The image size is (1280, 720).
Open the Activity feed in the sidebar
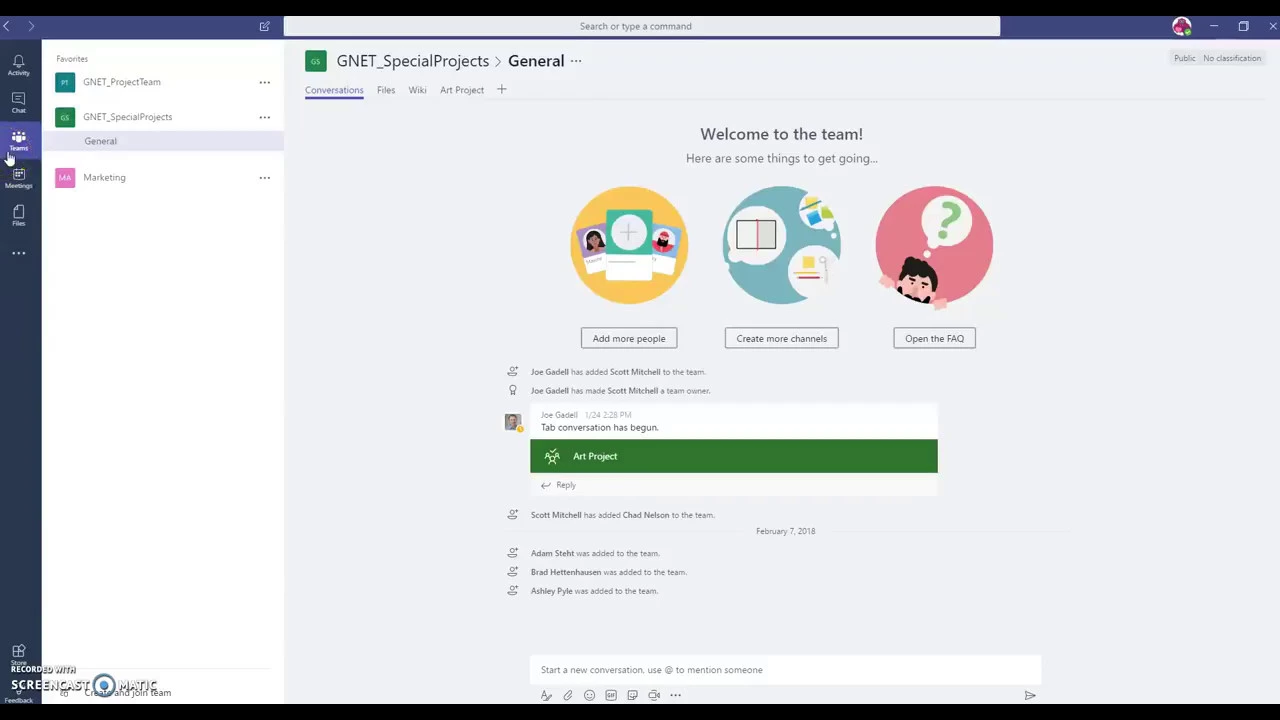18,65
